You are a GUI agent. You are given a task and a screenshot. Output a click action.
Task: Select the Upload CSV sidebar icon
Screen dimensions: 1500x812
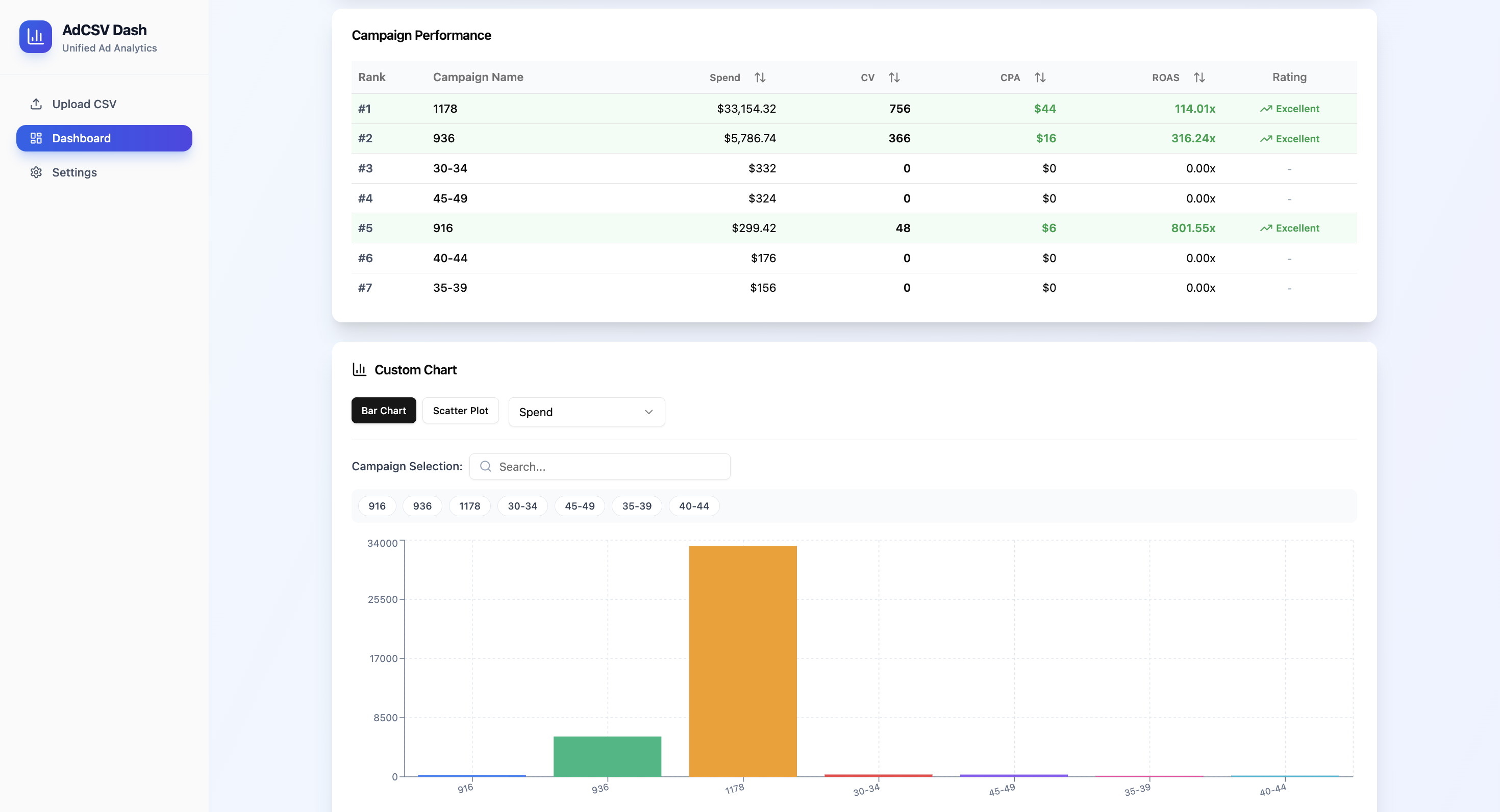(36, 104)
